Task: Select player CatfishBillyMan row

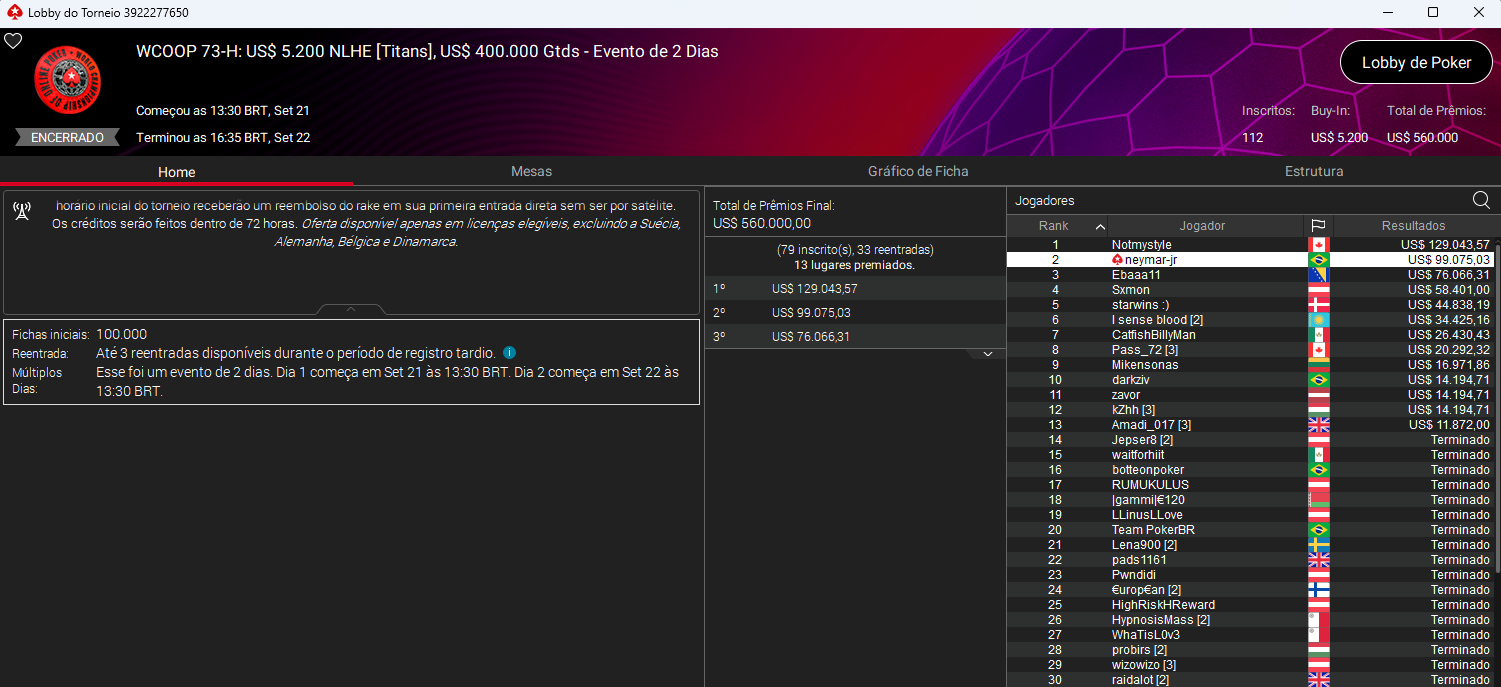Action: point(1250,335)
